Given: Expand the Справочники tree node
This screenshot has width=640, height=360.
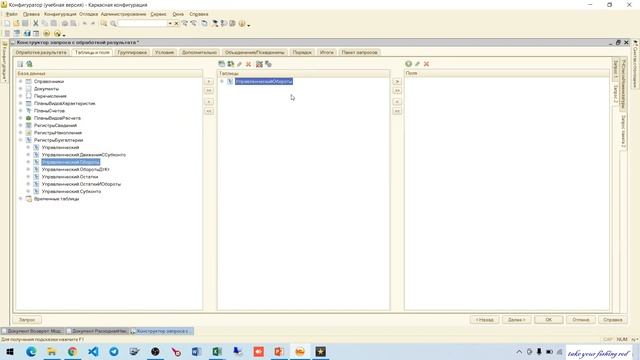Looking at the screenshot, I should tap(20, 81).
